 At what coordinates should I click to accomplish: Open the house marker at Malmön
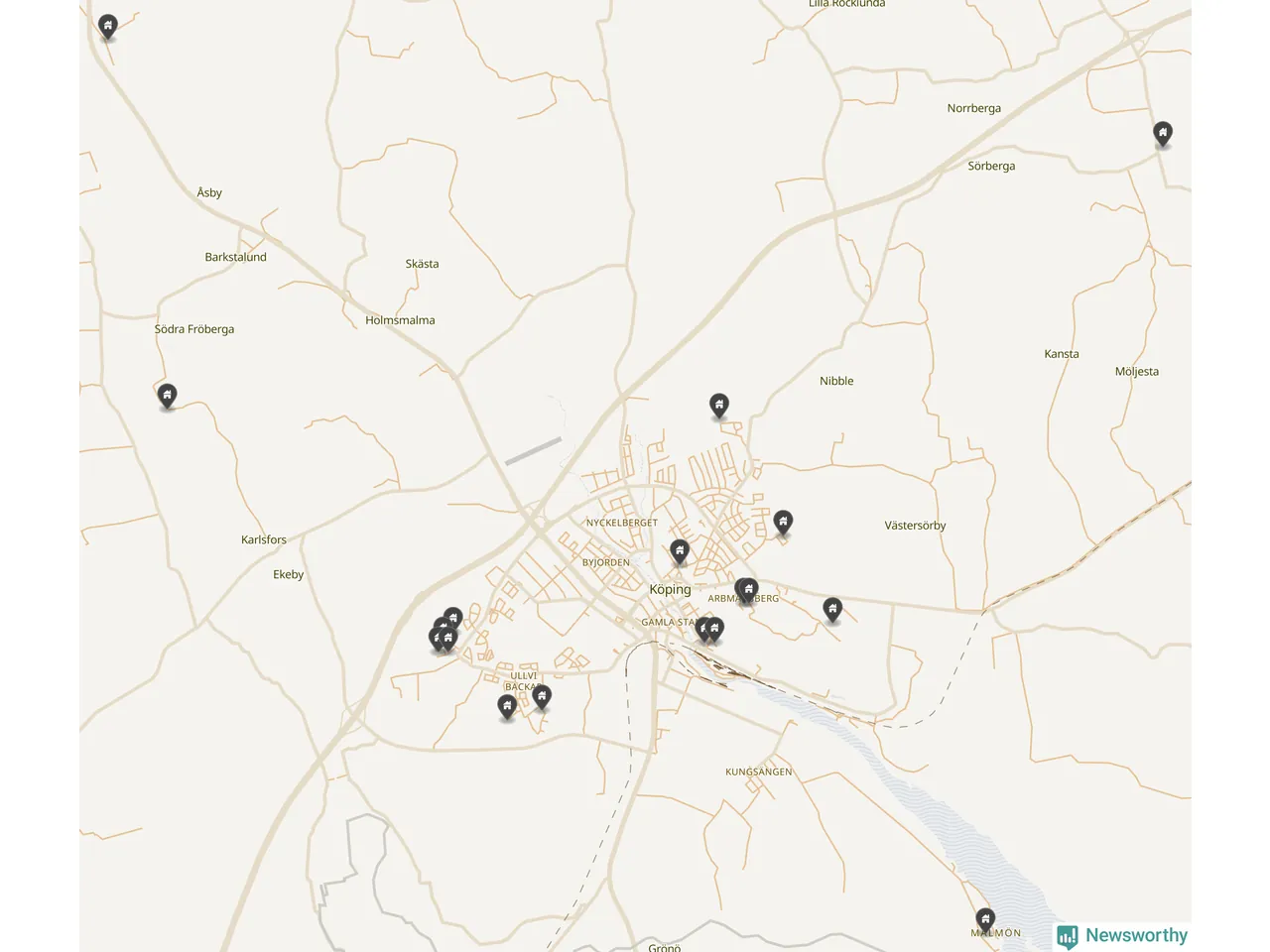(x=985, y=920)
